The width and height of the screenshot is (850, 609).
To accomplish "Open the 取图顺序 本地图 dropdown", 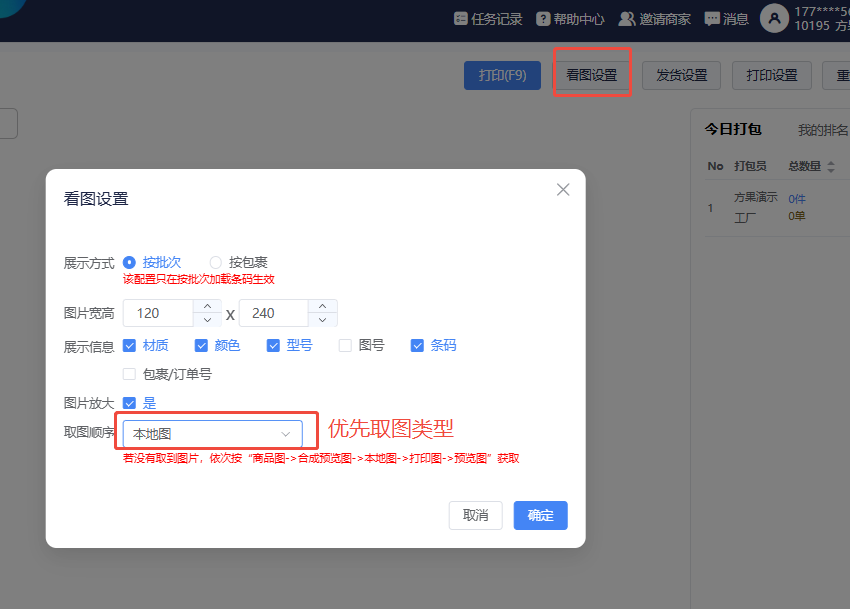I will (x=212, y=434).
